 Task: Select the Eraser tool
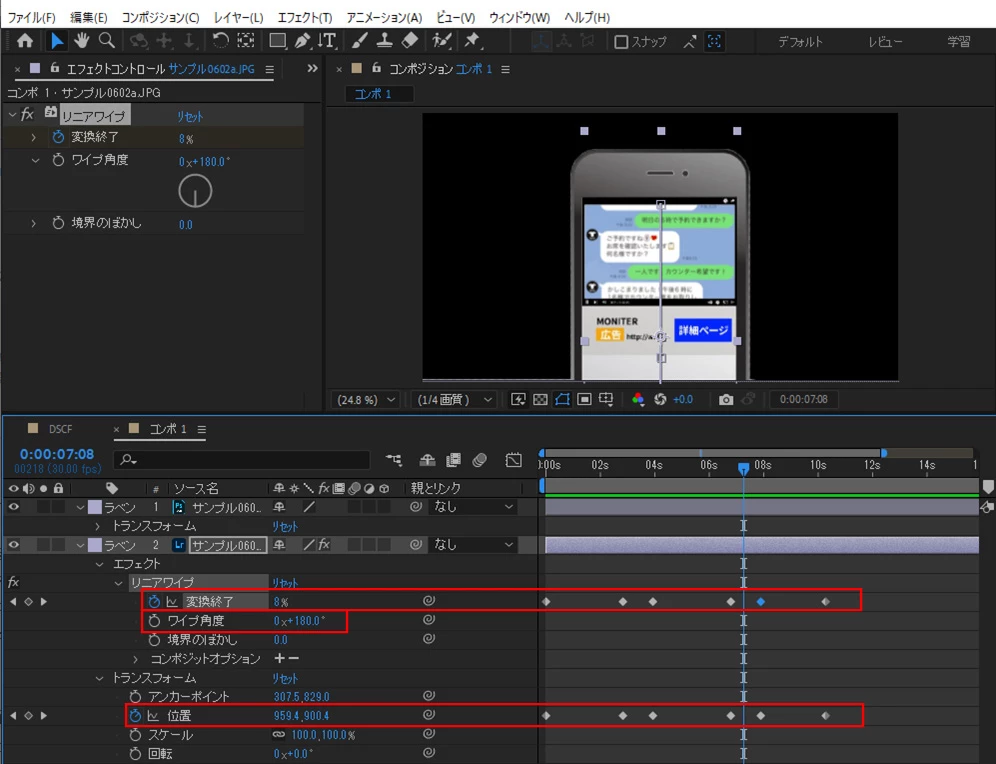click(x=410, y=41)
